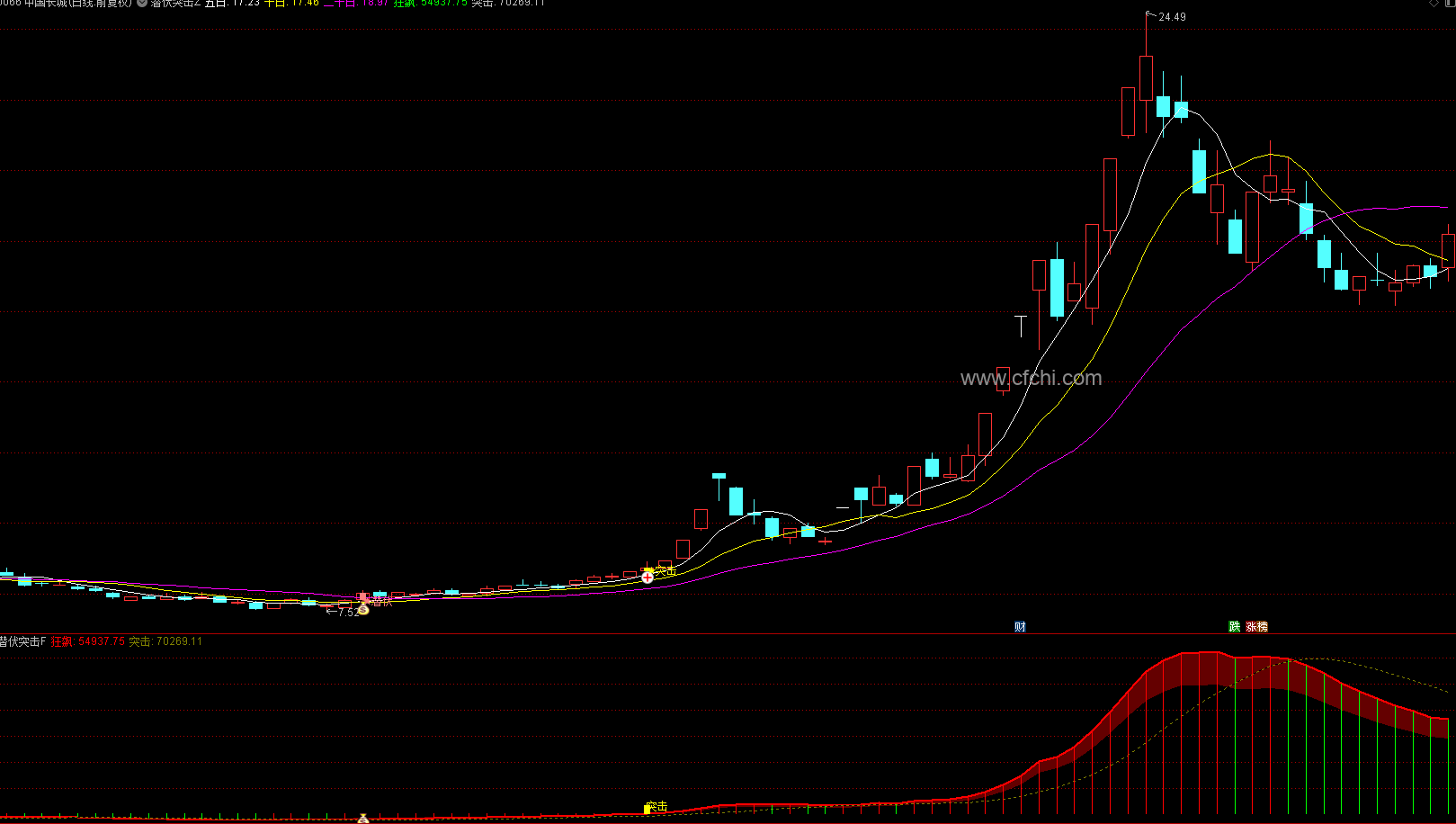Click the 中国长城 stock name in the header
This screenshot has width=1456, height=824.
46,3
